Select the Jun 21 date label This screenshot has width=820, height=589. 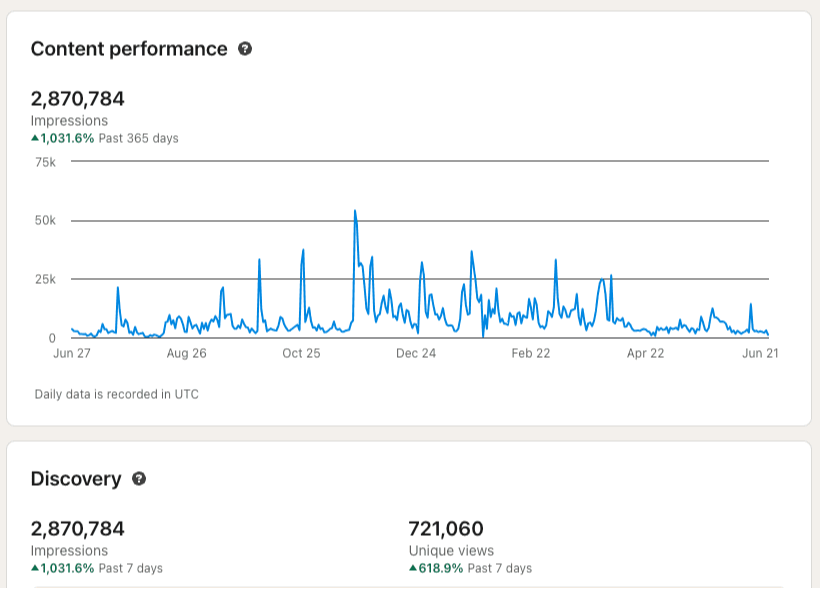tap(760, 354)
